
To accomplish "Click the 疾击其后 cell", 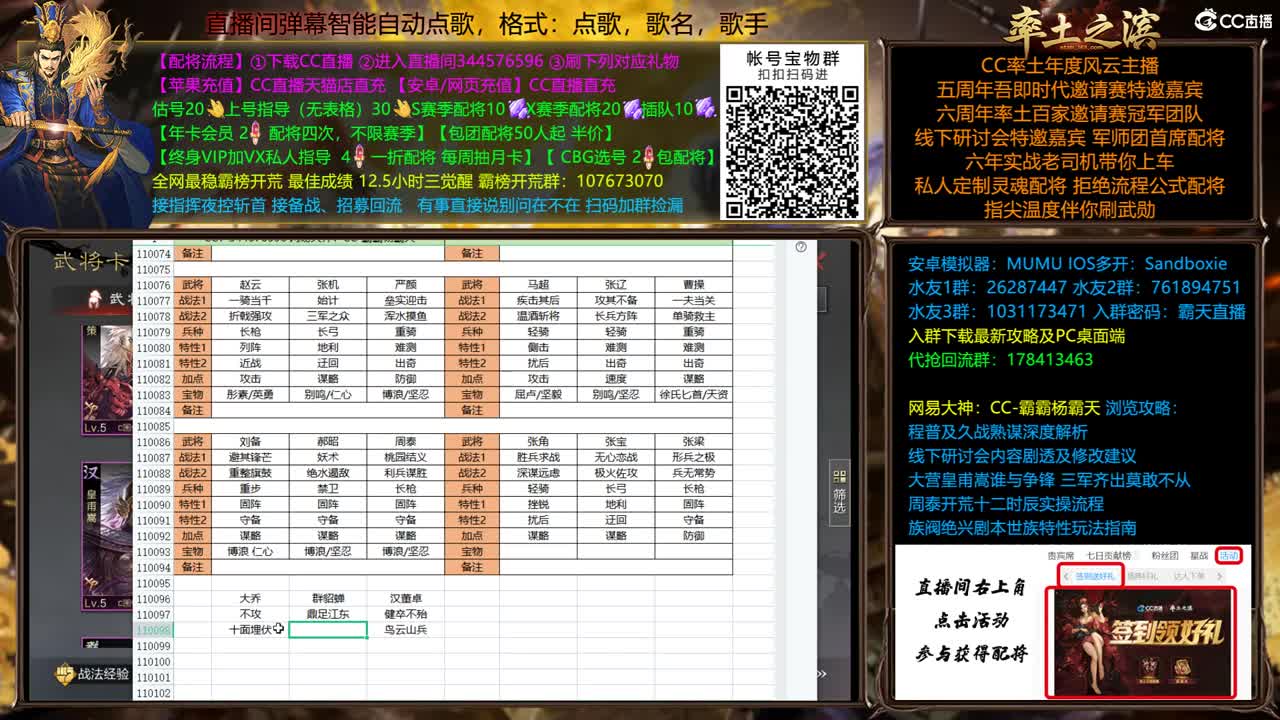I will point(538,301).
